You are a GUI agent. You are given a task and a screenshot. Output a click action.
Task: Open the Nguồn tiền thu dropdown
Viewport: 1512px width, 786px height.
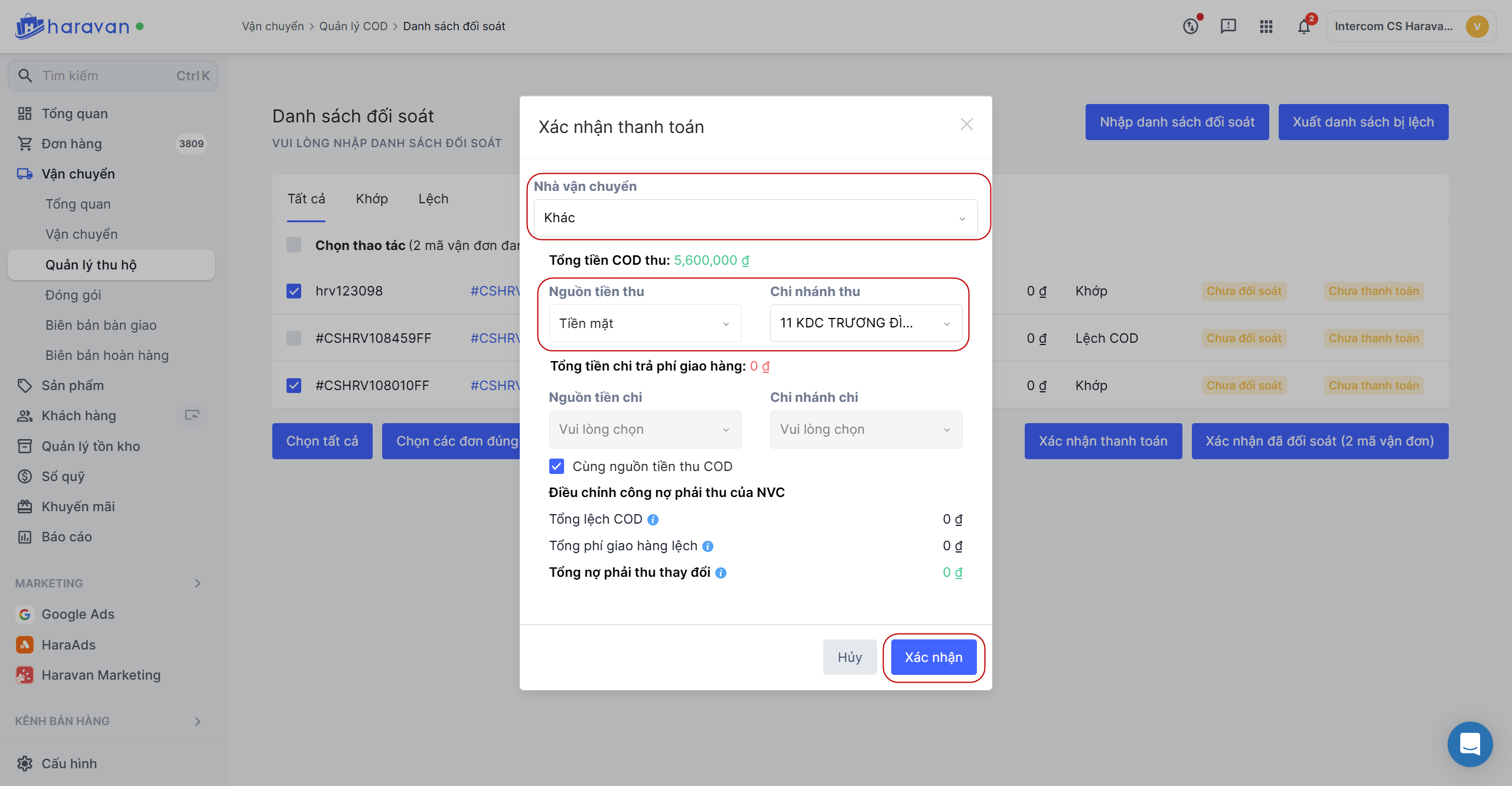click(644, 323)
